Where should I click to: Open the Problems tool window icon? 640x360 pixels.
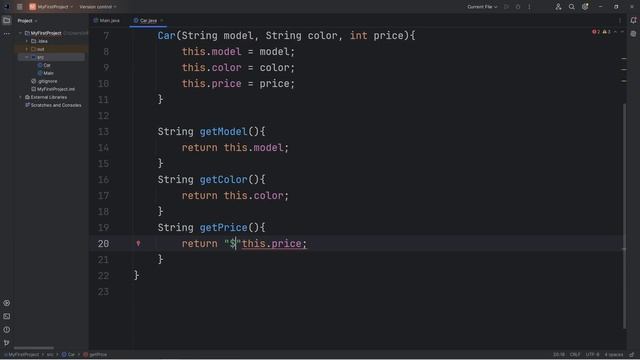point(7,330)
